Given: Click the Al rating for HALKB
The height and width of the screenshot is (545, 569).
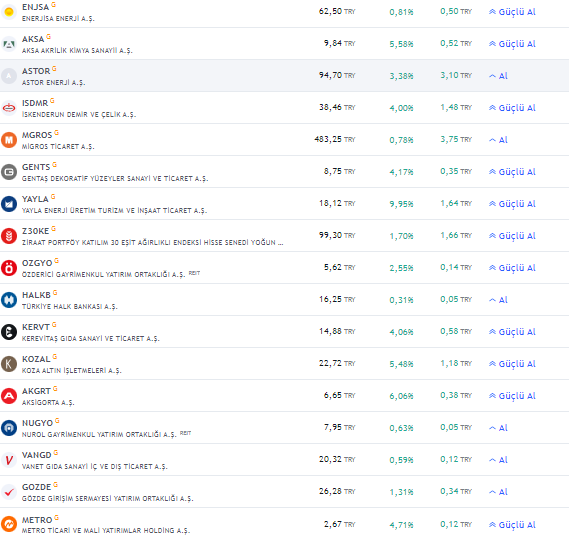Looking at the screenshot, I should (498, 300).
